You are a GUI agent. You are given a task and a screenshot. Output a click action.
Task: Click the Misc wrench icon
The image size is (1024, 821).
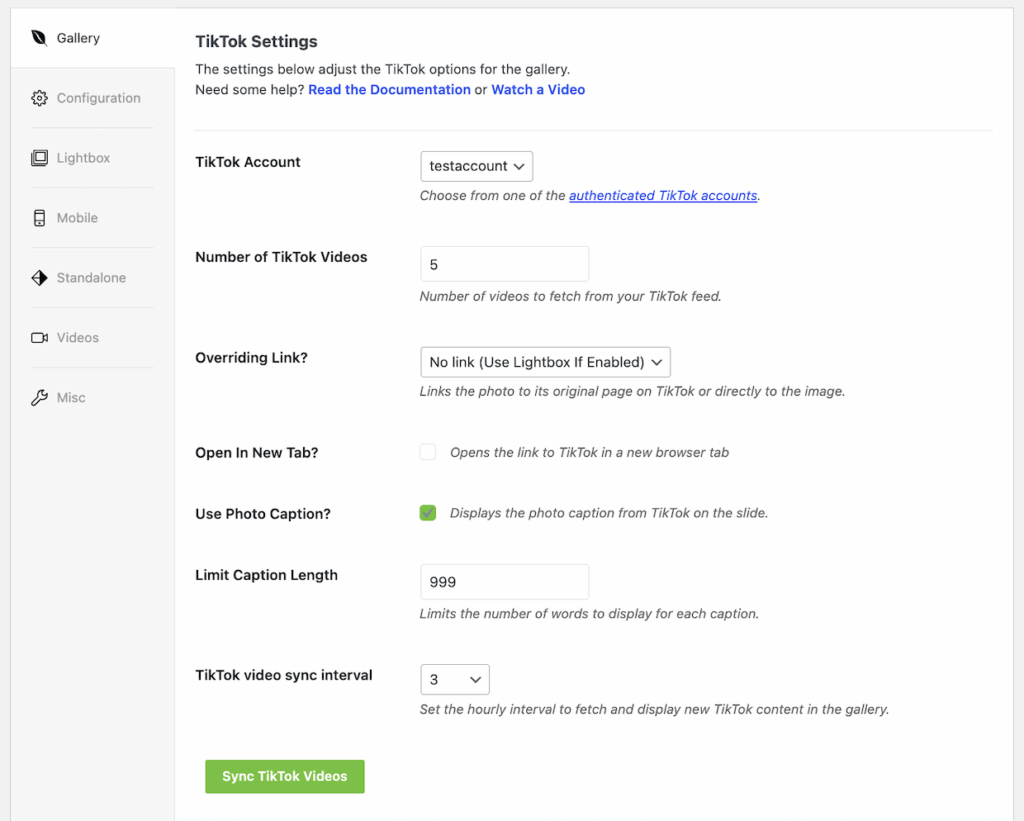click(x=39, y=398)
